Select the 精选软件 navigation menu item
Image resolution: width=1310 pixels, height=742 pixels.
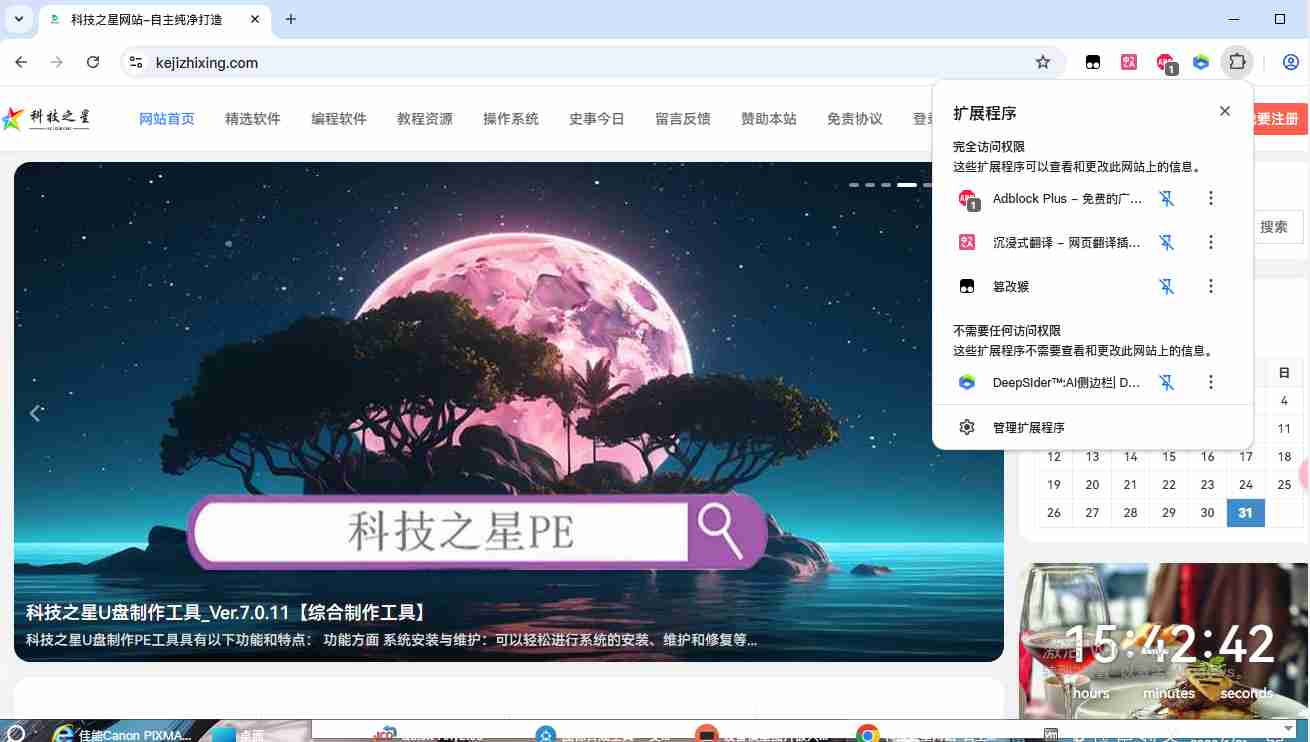click(x=253, y=118)
